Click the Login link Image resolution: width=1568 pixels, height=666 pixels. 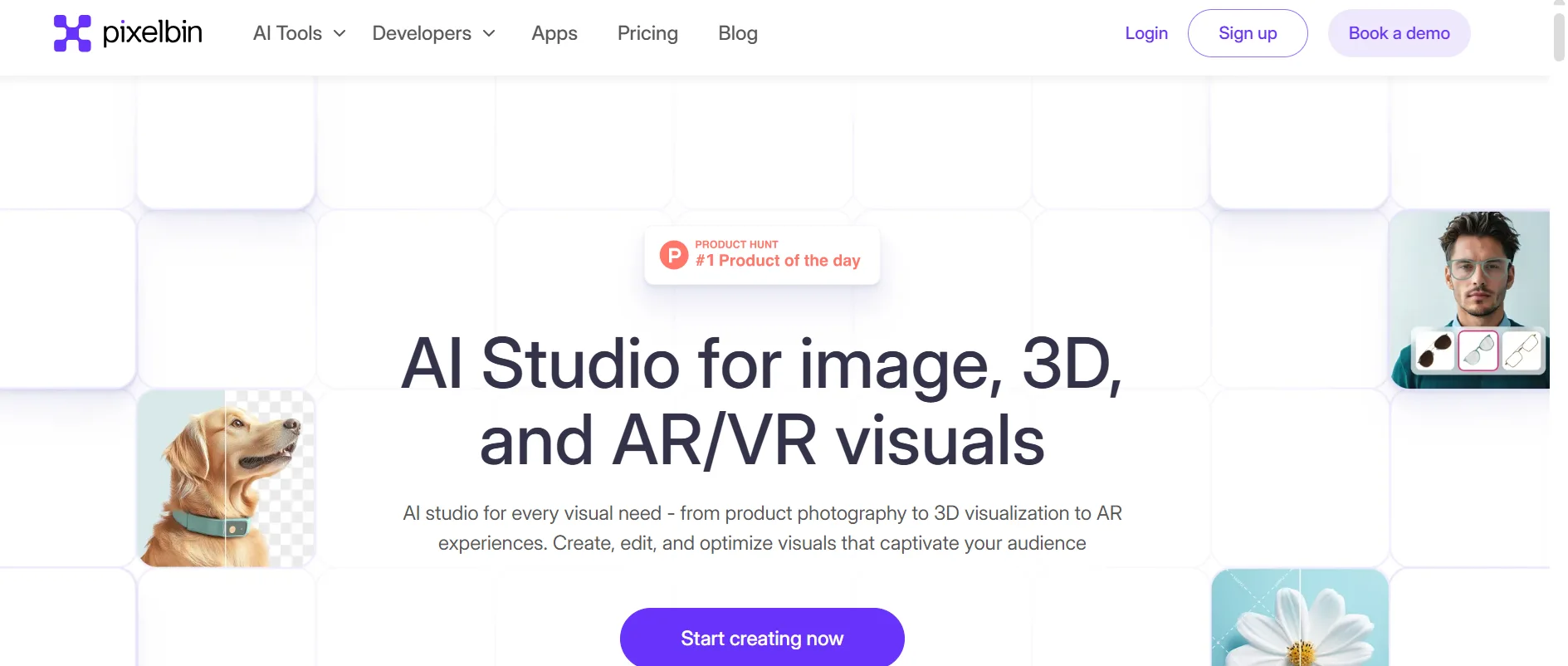tap(1146, 33)
